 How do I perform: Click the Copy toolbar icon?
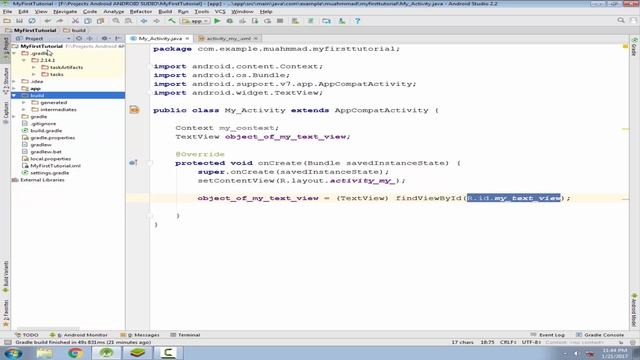click(x=88, y=21)
